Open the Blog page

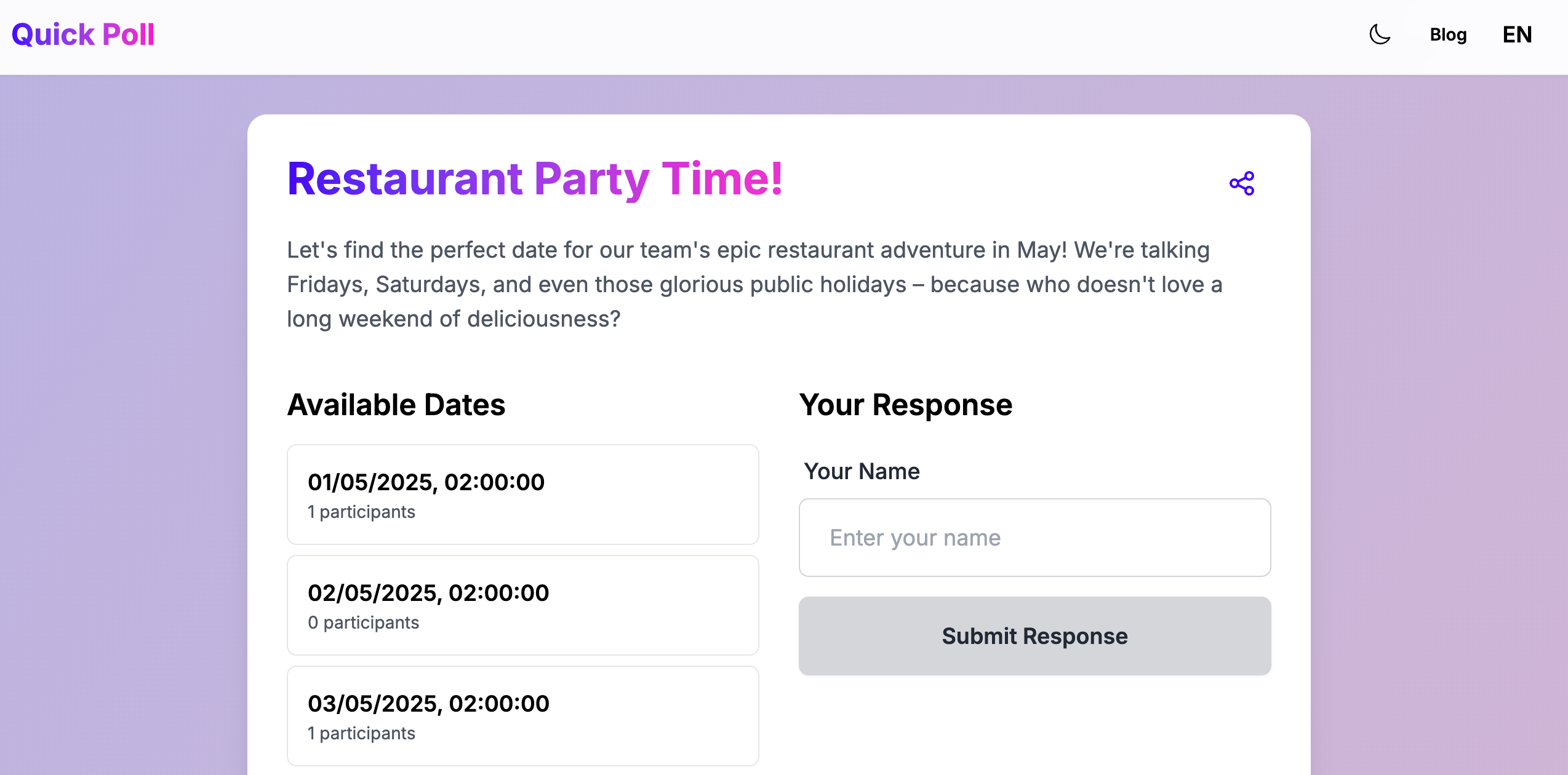1448,35
